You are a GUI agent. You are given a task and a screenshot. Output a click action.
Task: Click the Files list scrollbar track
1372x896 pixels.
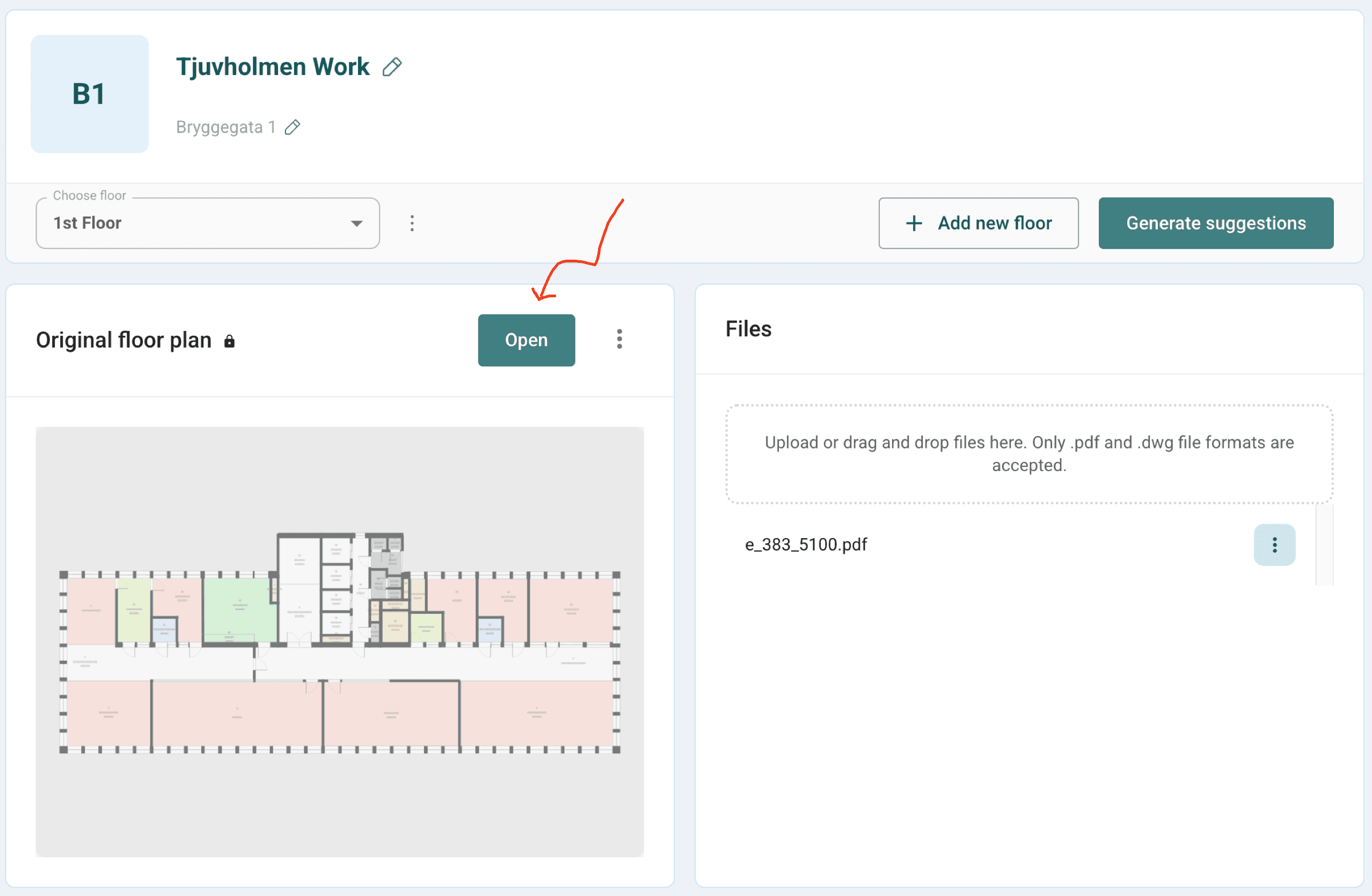pyautogui.click(x=1324, y=545)
